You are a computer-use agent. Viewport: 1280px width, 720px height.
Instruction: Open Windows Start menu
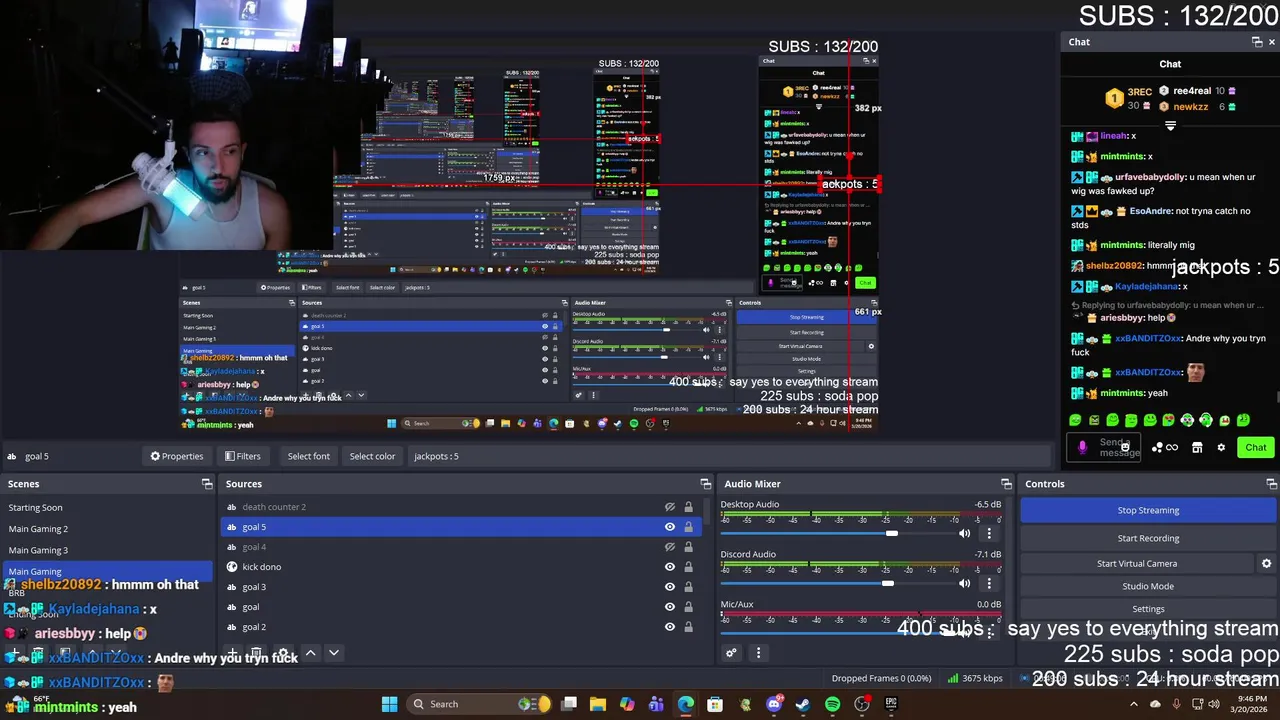pyautogui.click(x=389, y=704)
